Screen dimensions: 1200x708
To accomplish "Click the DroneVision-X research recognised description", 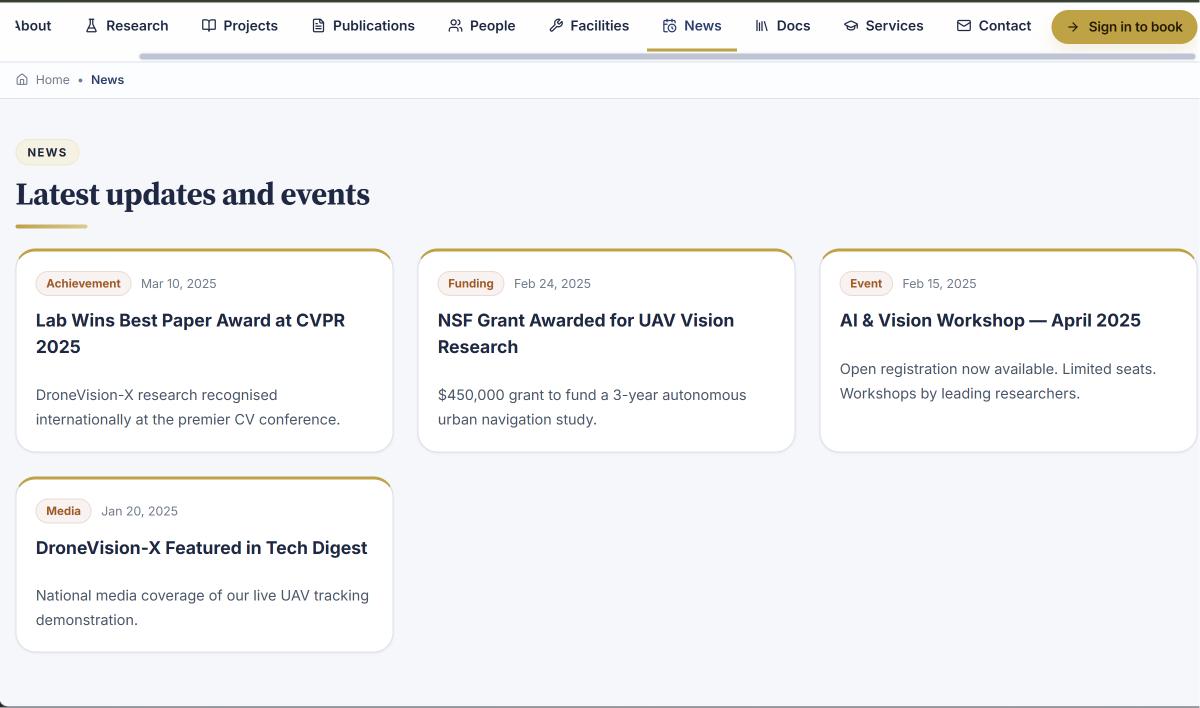I will click(188, 407).
